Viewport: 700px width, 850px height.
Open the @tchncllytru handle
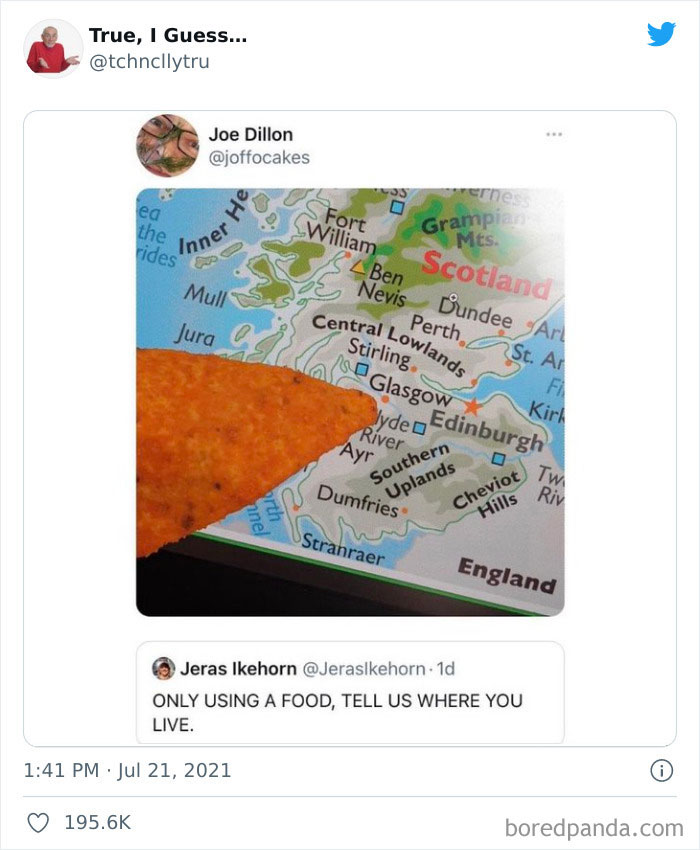click(x=149, y=62)
